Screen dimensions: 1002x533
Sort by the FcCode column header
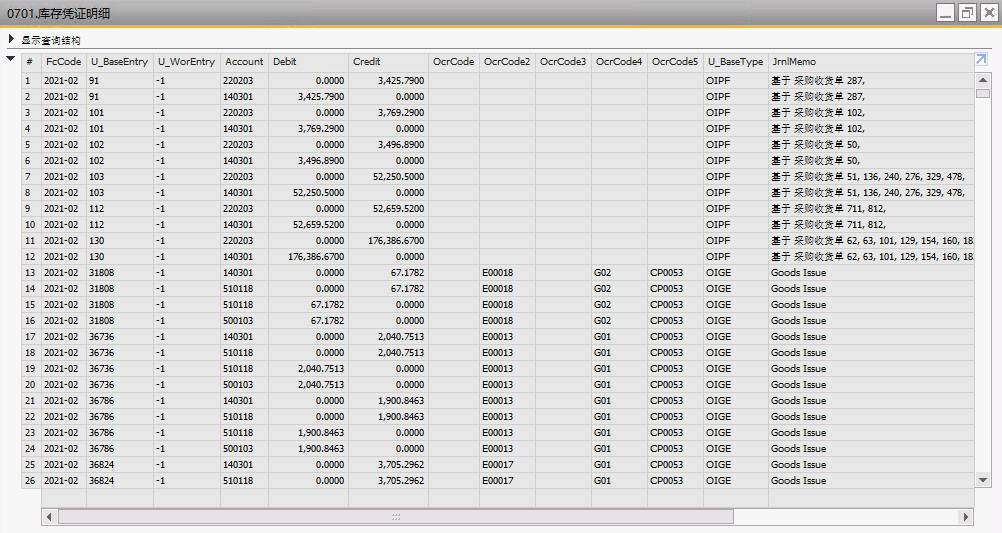tap(64, 62)
